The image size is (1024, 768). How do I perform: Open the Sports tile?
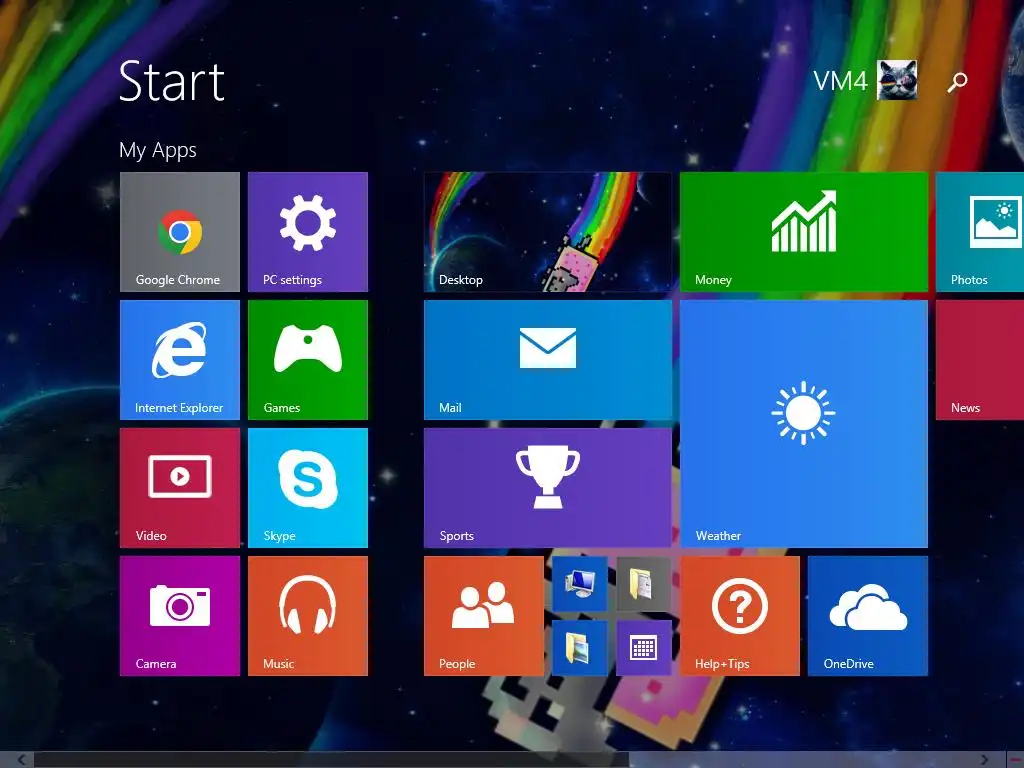tap(548, 488)
